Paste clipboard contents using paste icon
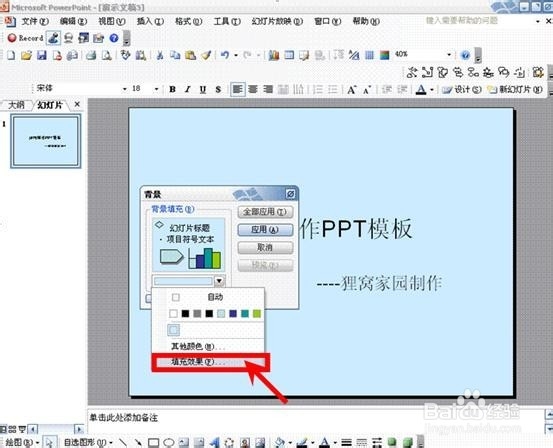Screen dimensions: 553x448 point(190,55)
